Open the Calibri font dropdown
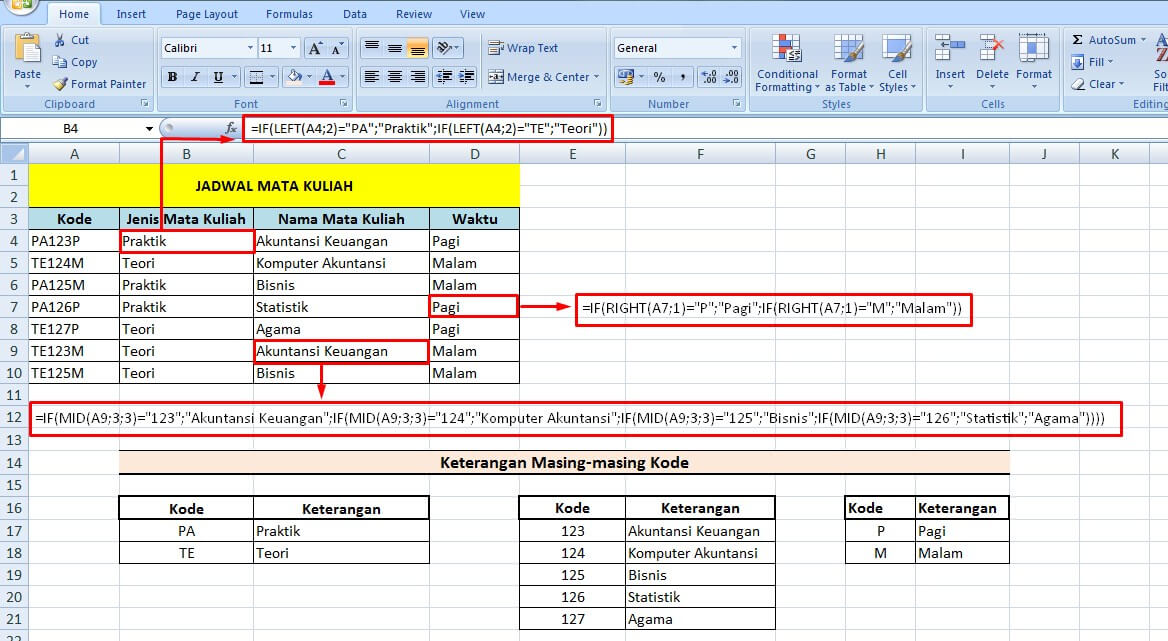1168x641 pixels. point(252,47)
